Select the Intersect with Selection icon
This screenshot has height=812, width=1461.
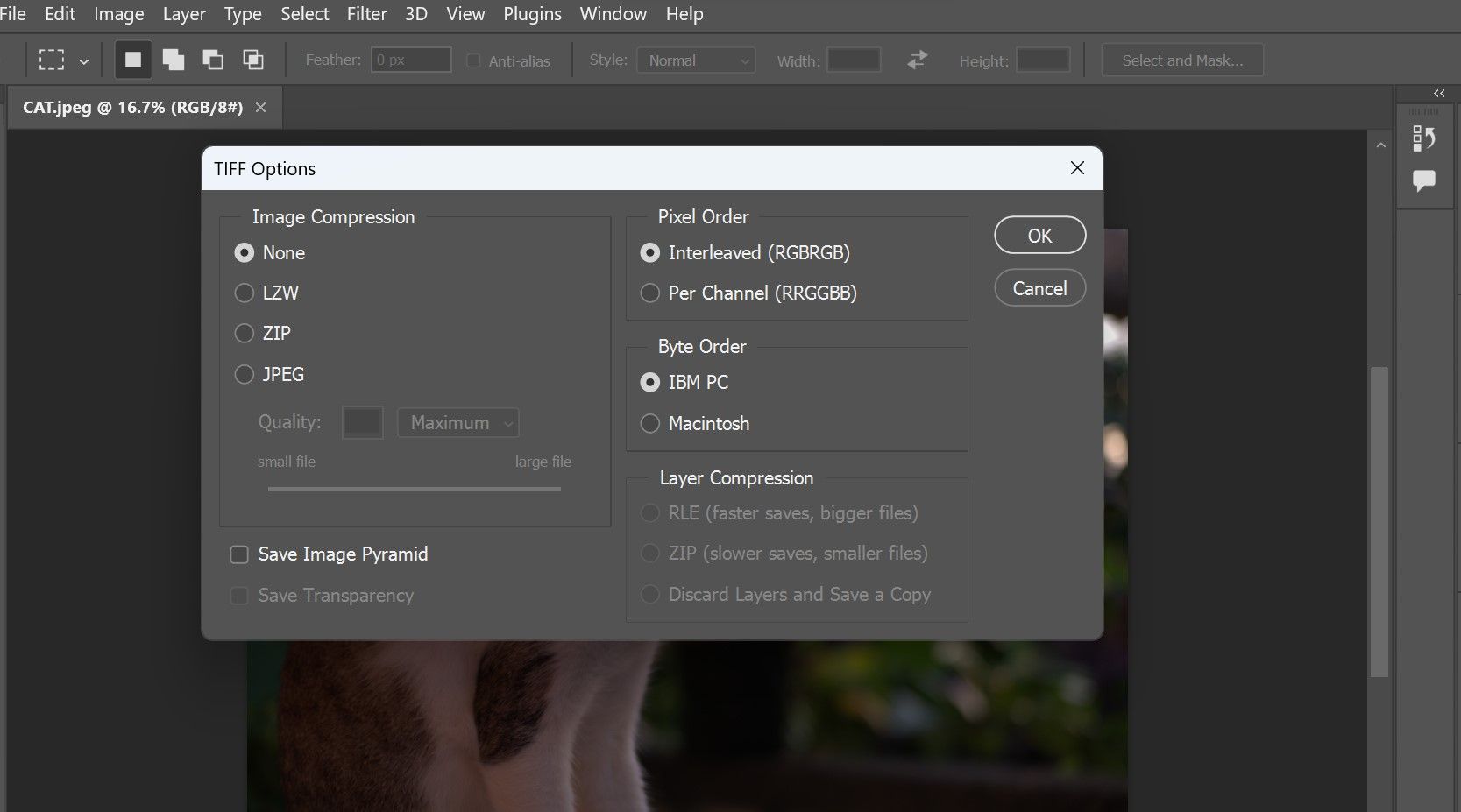tap(253, 59)
